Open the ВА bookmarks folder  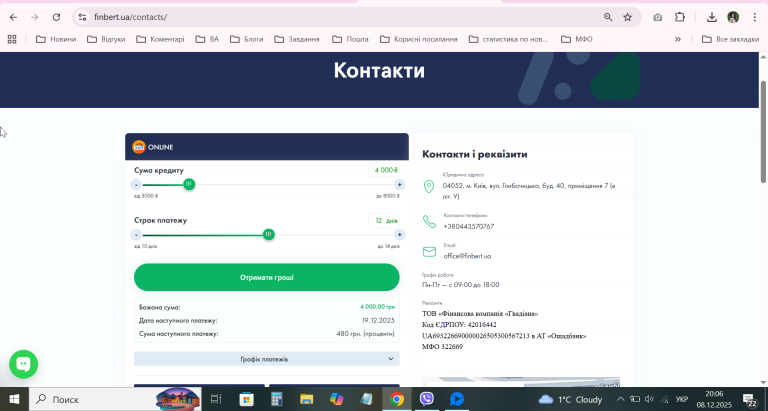coord(207,39)
